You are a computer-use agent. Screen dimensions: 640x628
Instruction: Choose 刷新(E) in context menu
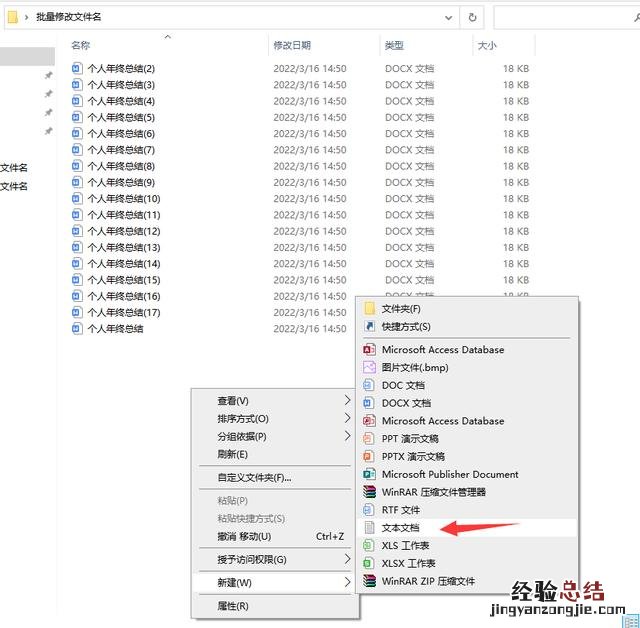click(x=275, y=454)
